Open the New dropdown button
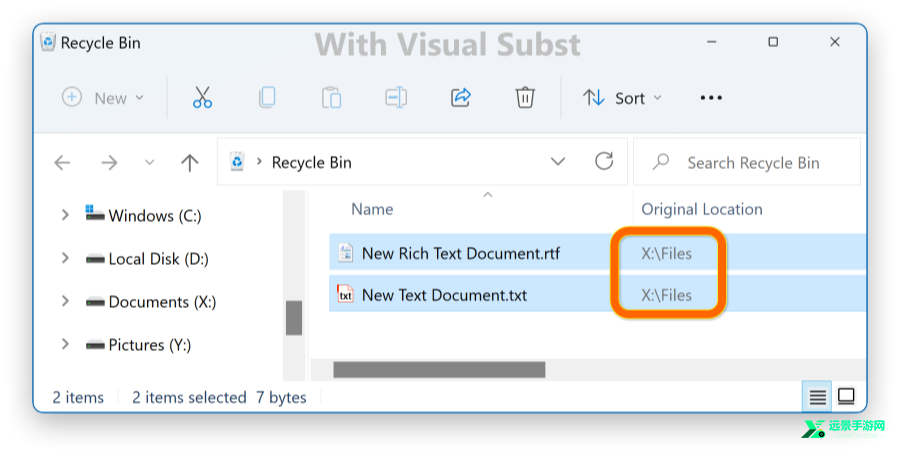Viewport: 900px width, 454px height. [103, 98]
